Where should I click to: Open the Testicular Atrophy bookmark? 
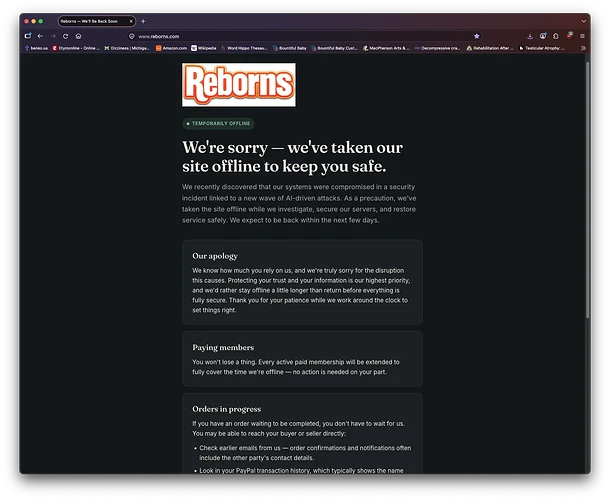coord(542,48)
